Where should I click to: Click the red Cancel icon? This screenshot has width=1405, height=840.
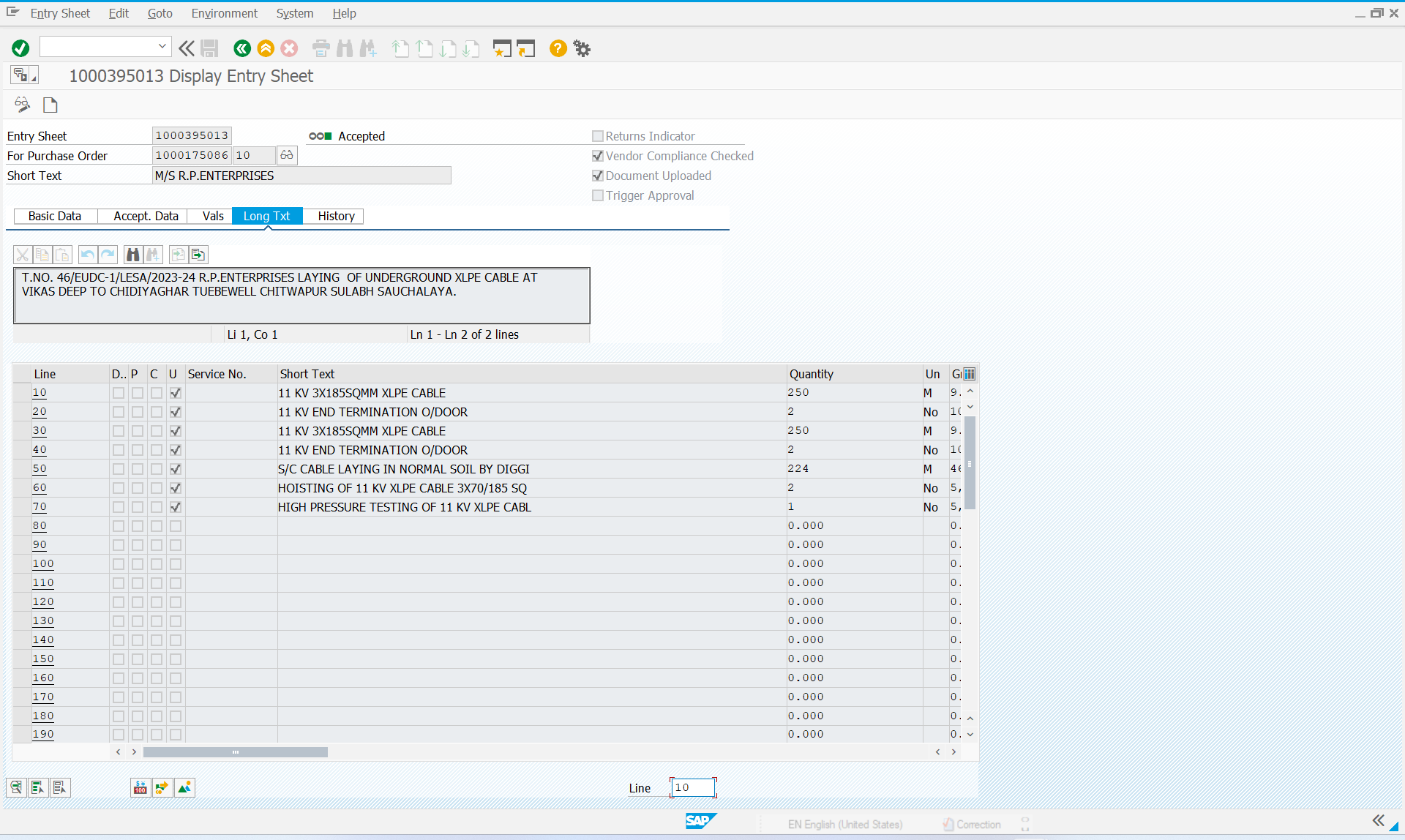tap(290, 48)
